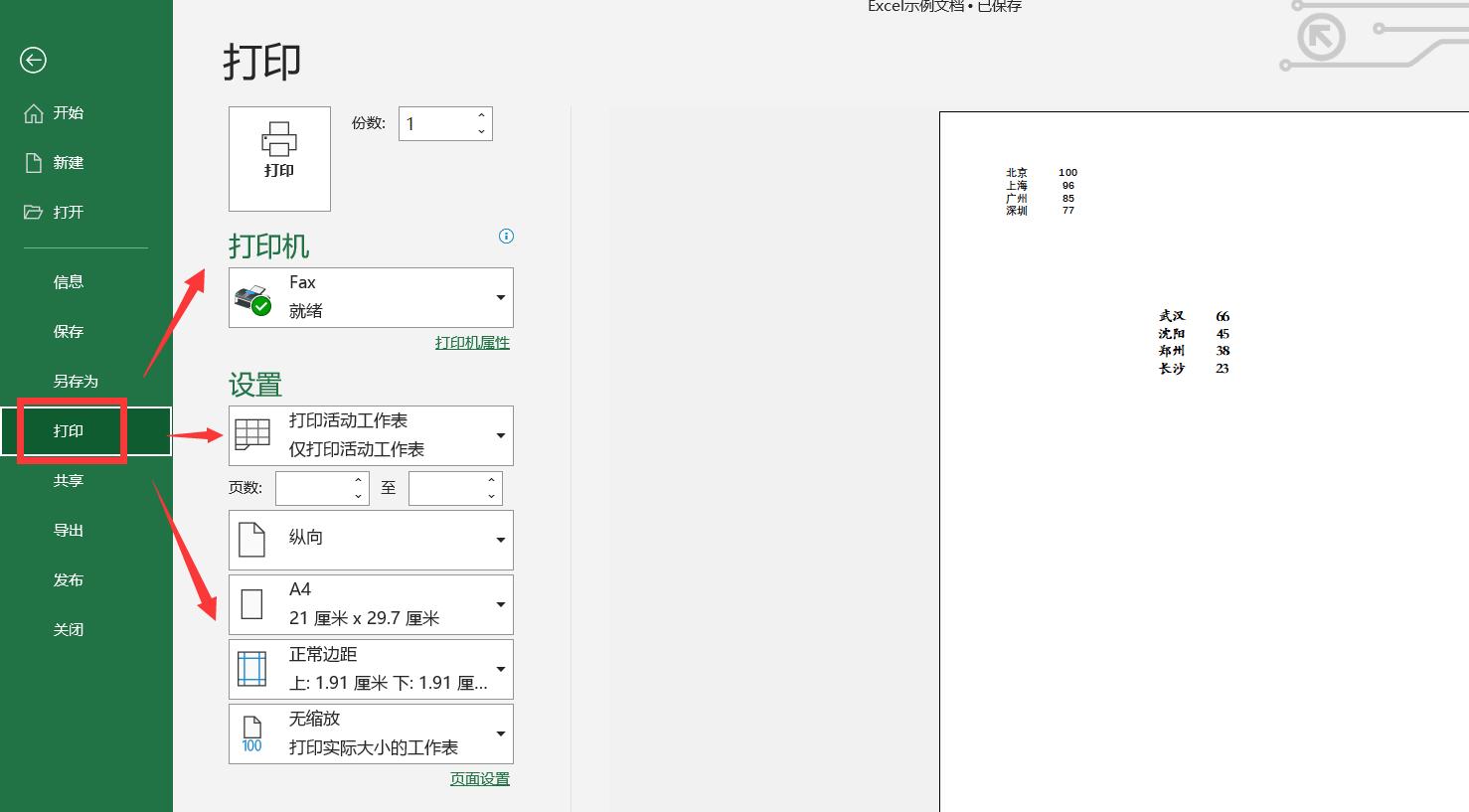Select the 共享 (Share) menu item

(68, 480)
